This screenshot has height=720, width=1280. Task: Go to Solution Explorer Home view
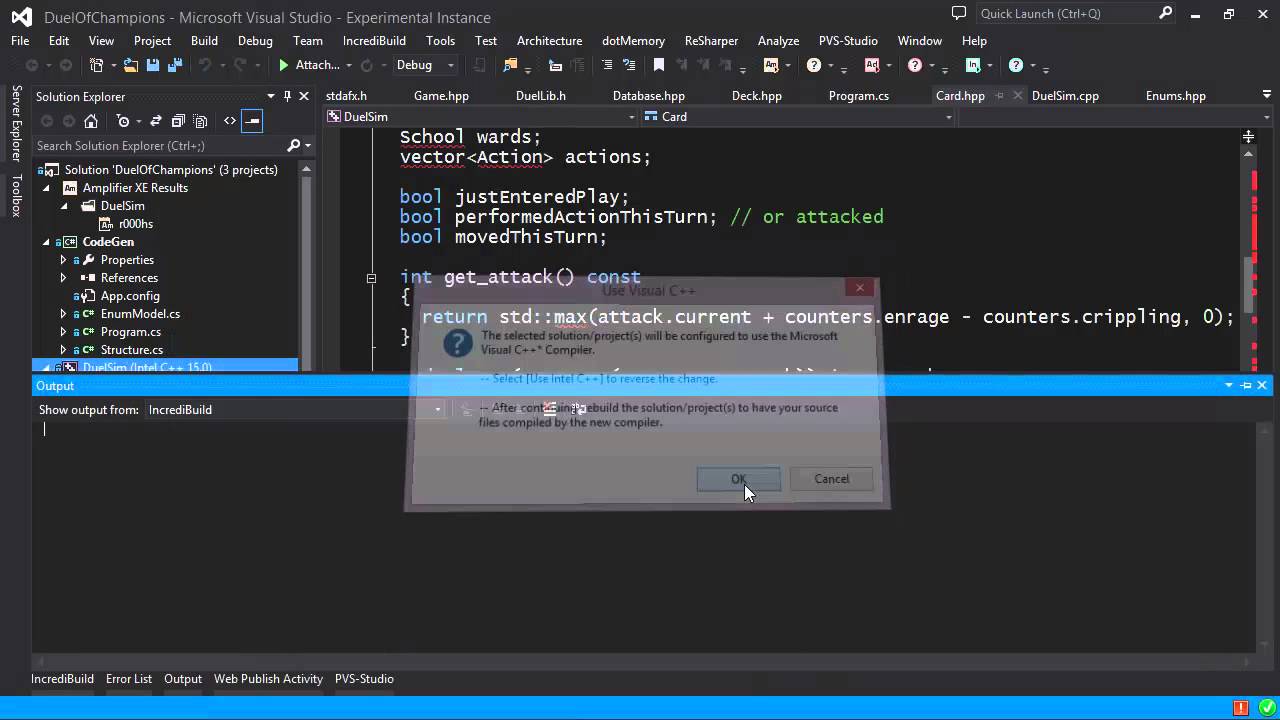pos(91,121)
